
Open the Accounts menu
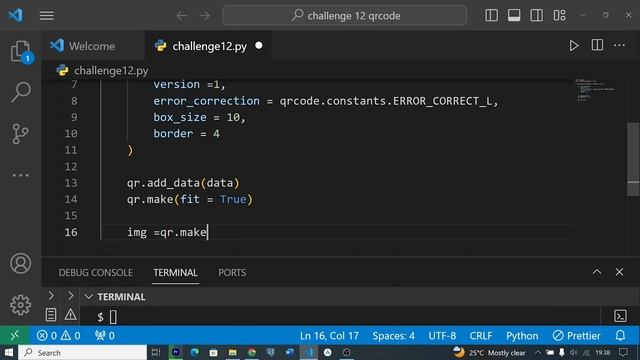[20, 263]
